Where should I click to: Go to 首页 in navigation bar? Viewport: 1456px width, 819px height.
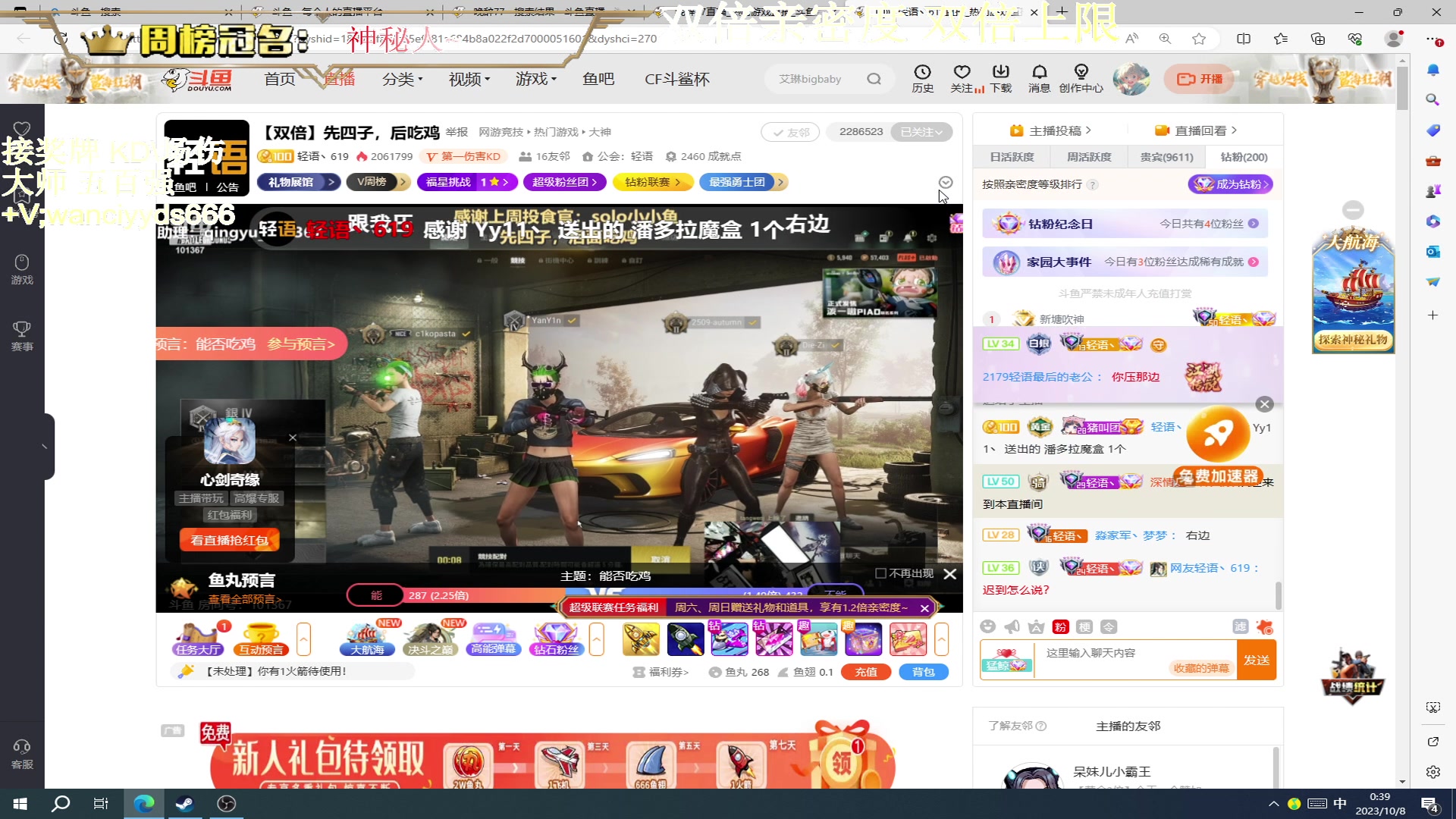[x=280, y=79]
